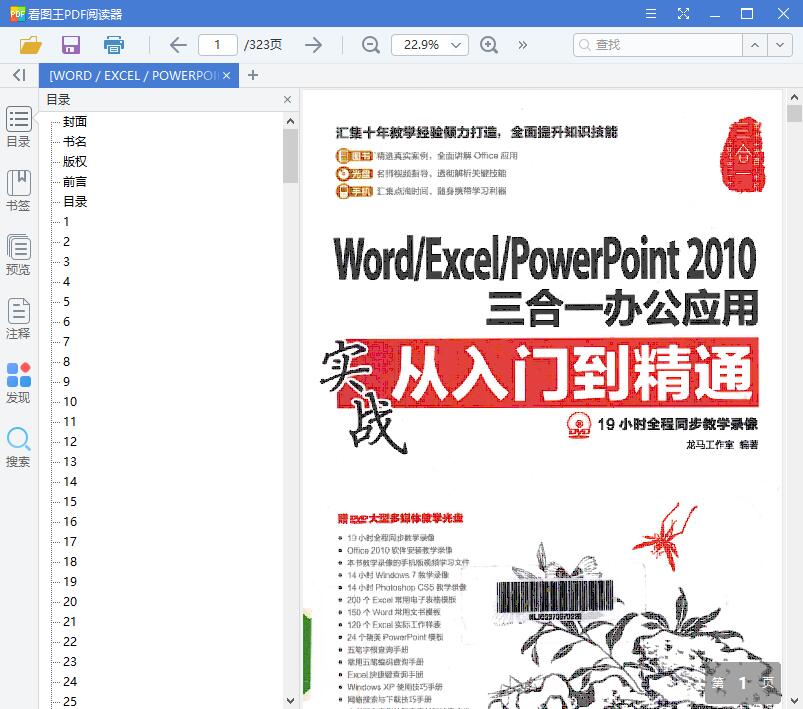Jump to chapter 22 in outline
The height and width of the screenshot is (709, 803).
(x=70, y=641)
